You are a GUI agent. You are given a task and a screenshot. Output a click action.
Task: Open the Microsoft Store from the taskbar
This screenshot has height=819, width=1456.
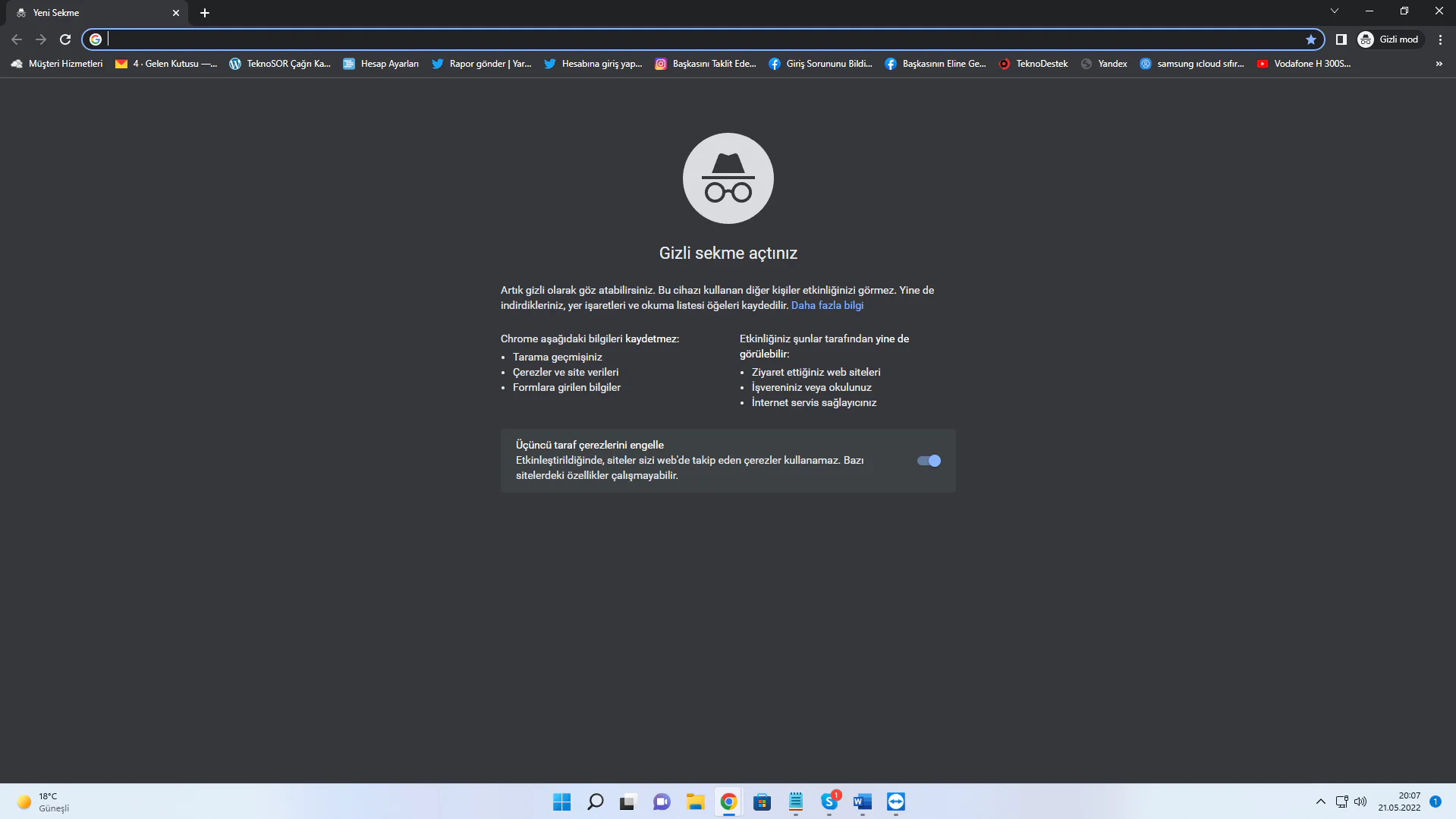pos(762,802)
